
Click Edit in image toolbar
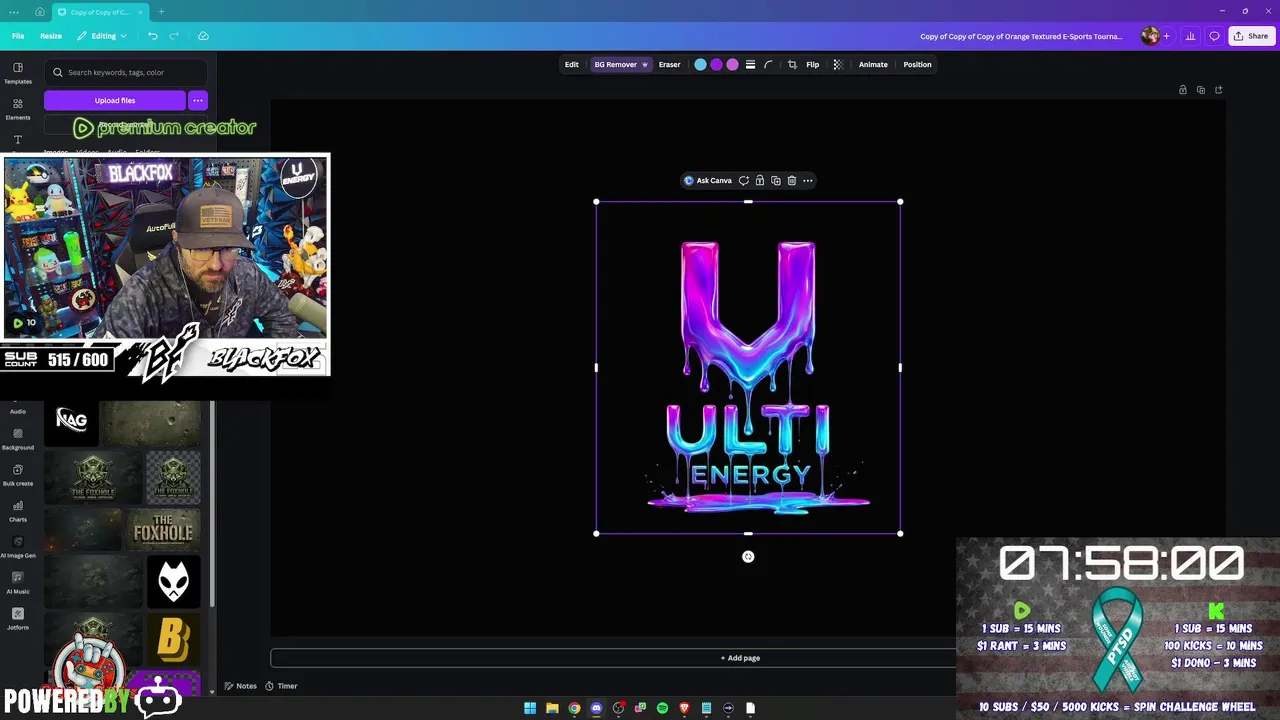click(x=571, y=65)
